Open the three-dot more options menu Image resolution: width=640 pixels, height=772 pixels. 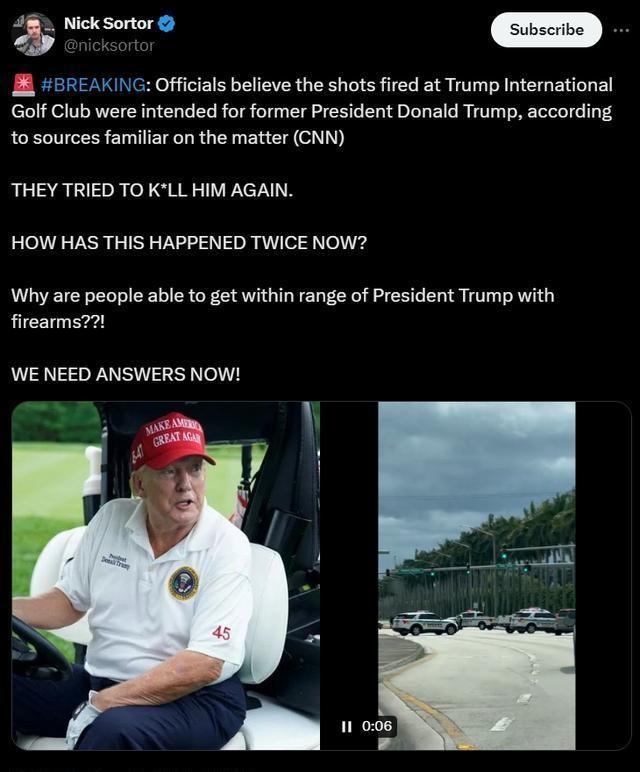[x=621, y=30]
